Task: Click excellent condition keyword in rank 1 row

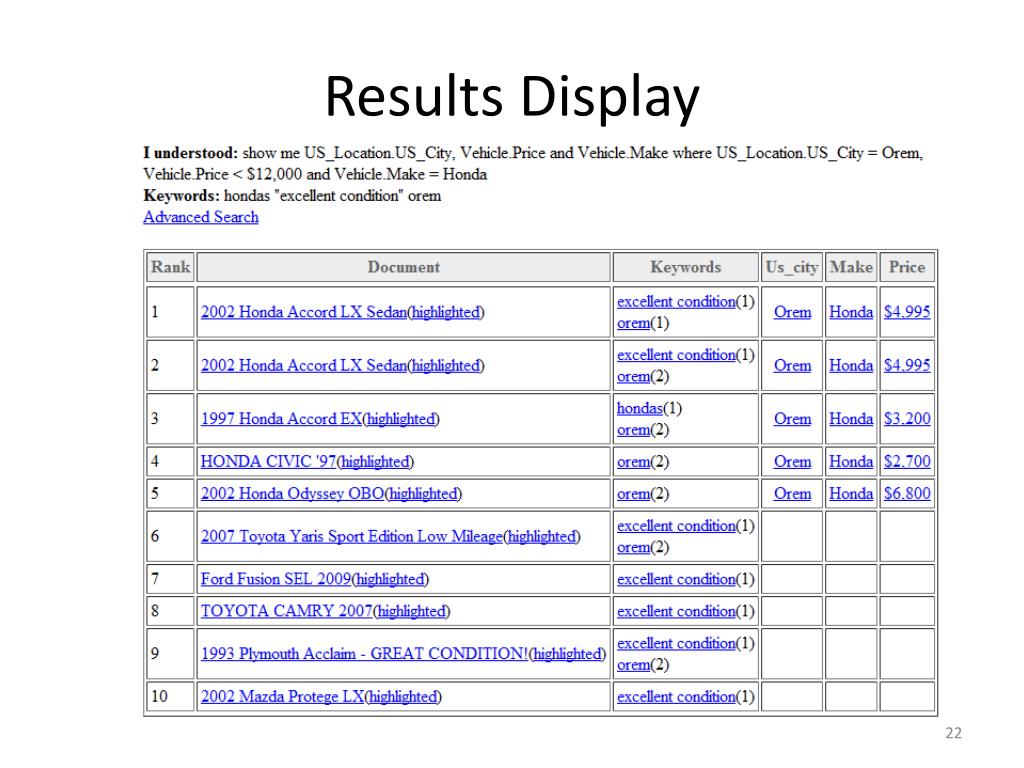Action: (676, 302)
